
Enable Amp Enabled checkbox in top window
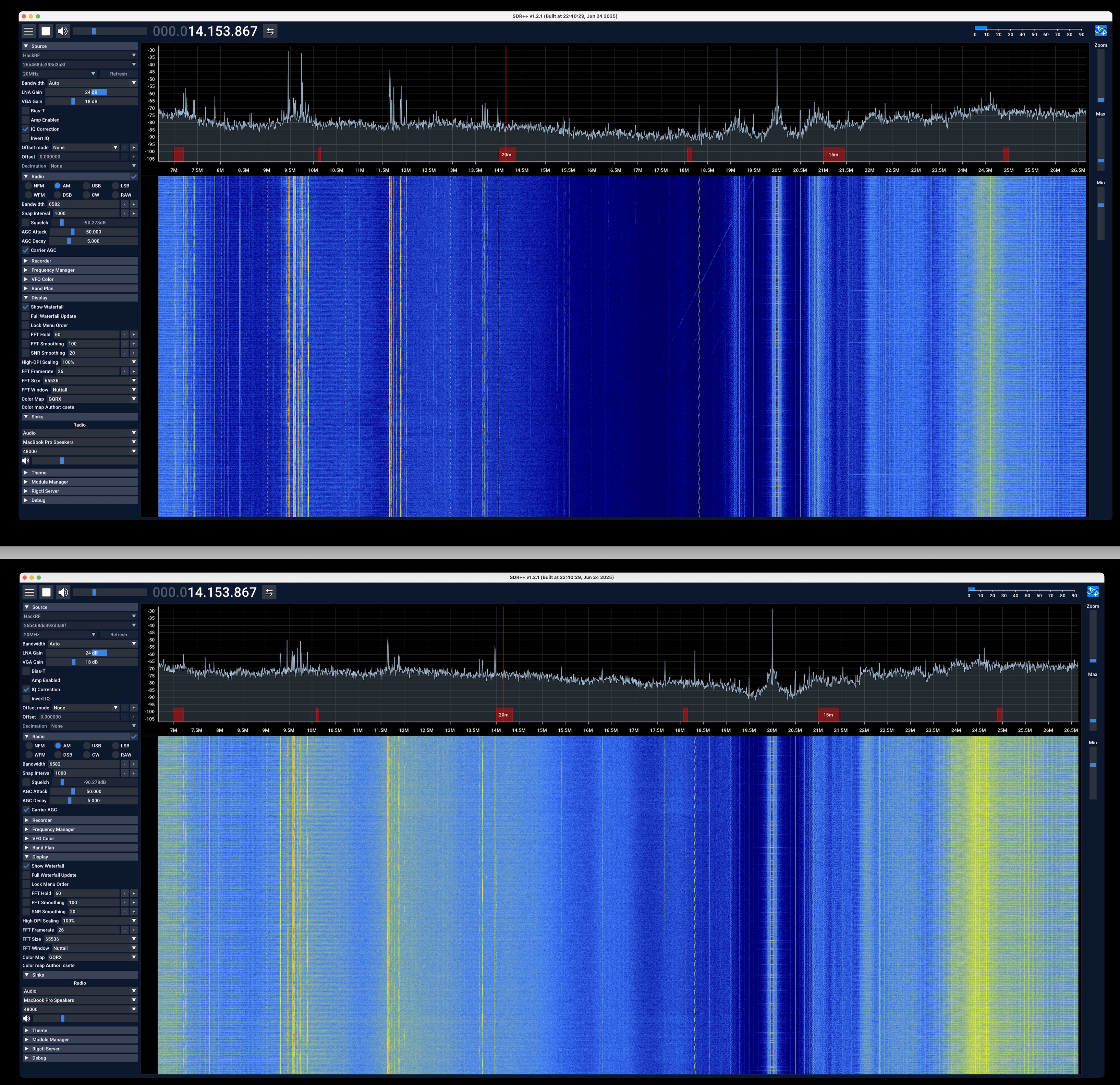26,120
